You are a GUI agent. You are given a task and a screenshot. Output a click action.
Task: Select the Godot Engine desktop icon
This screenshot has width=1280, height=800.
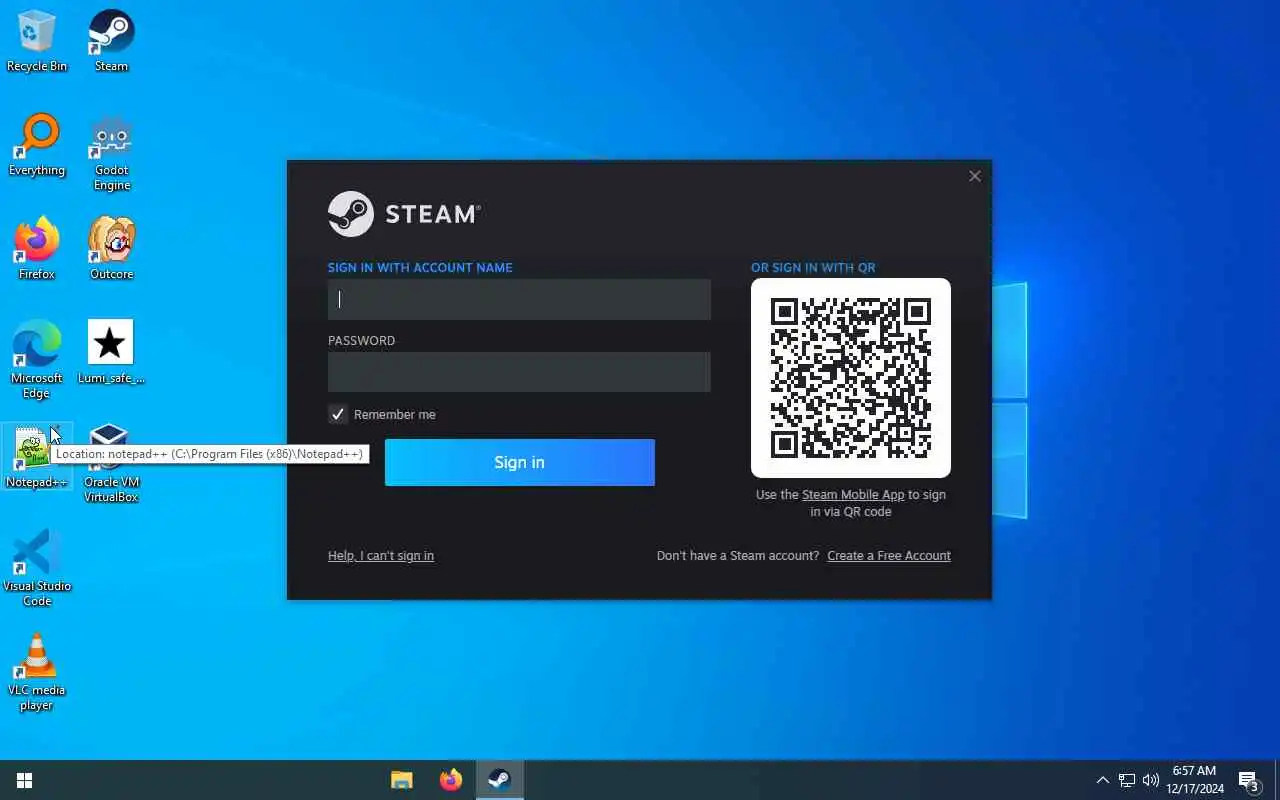pos(111,153)
